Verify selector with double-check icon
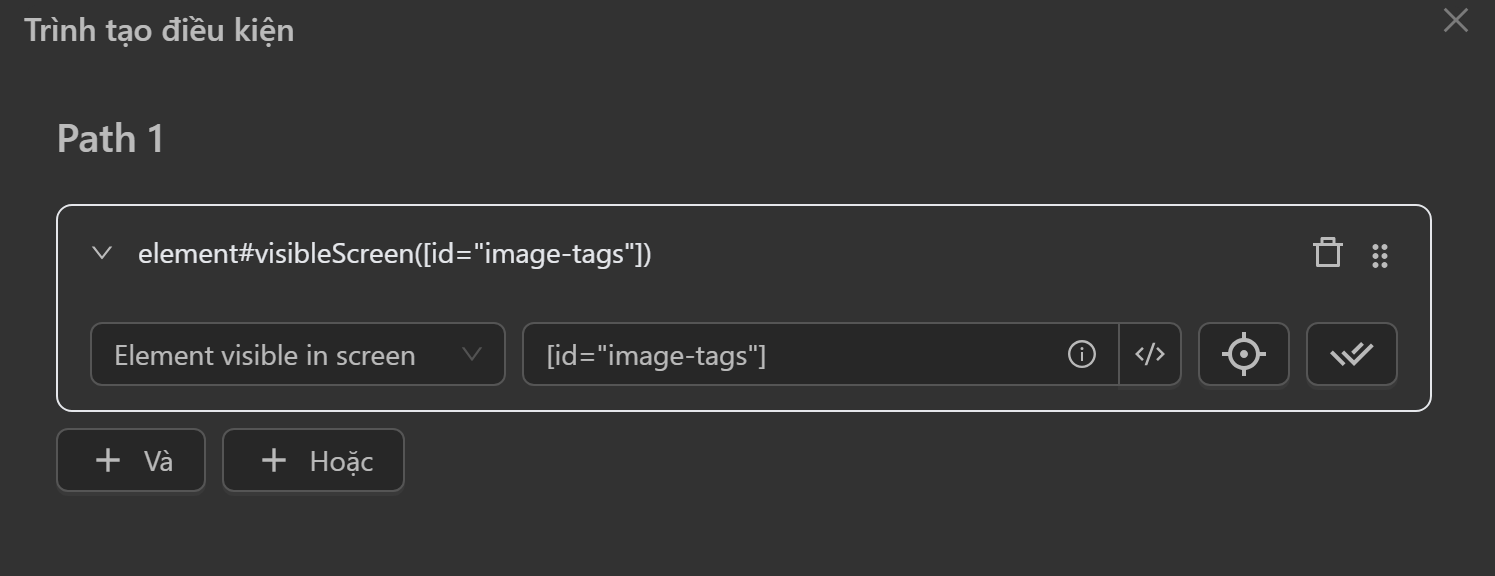1495x576 pixels. coord(1351,354)
